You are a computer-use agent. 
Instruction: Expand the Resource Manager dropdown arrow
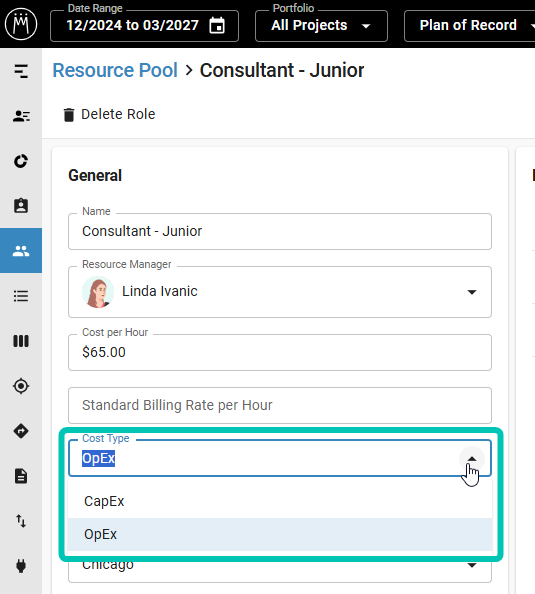tap(472, 292)
